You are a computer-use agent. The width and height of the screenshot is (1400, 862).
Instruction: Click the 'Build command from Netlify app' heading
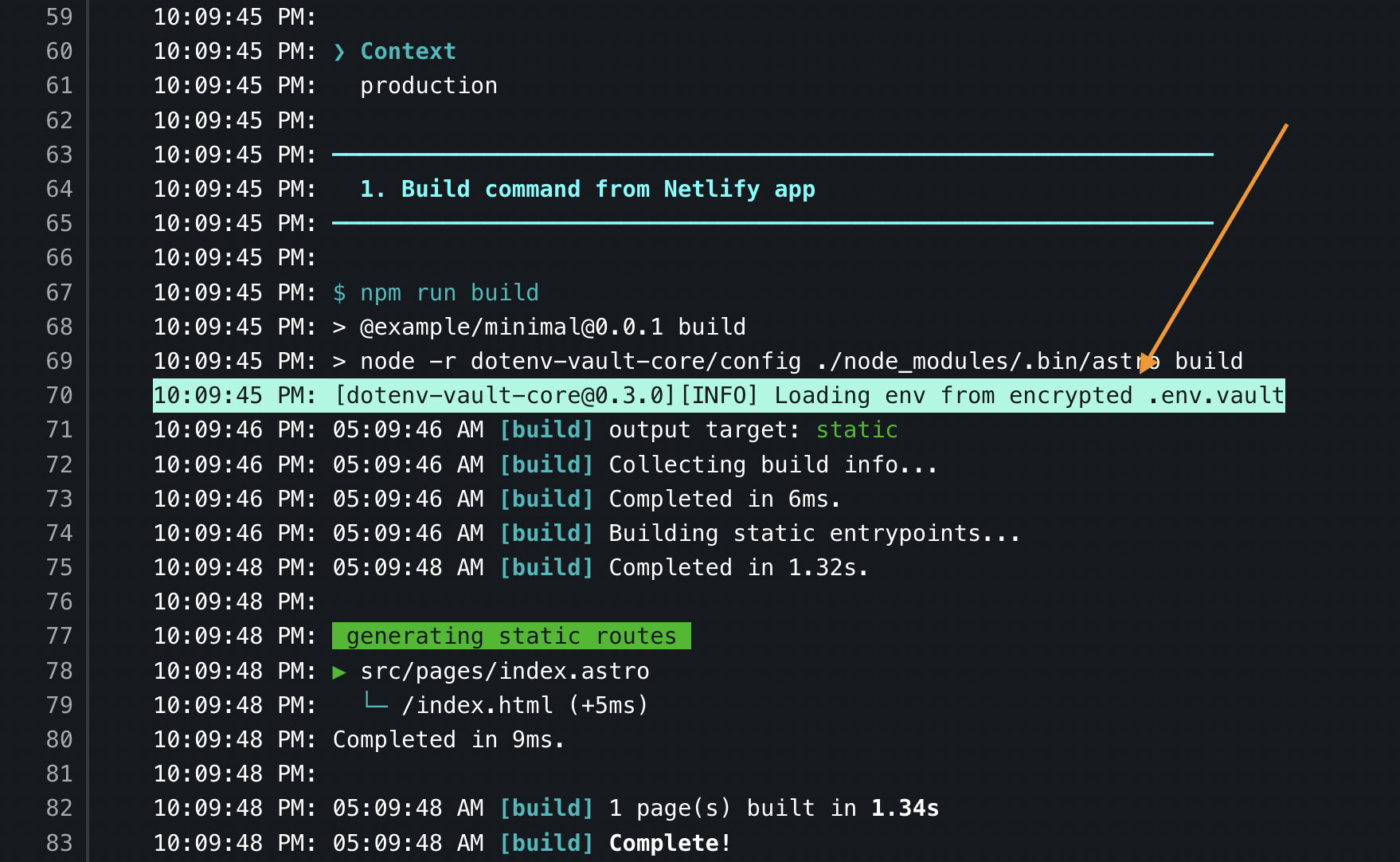pos(588,190)
